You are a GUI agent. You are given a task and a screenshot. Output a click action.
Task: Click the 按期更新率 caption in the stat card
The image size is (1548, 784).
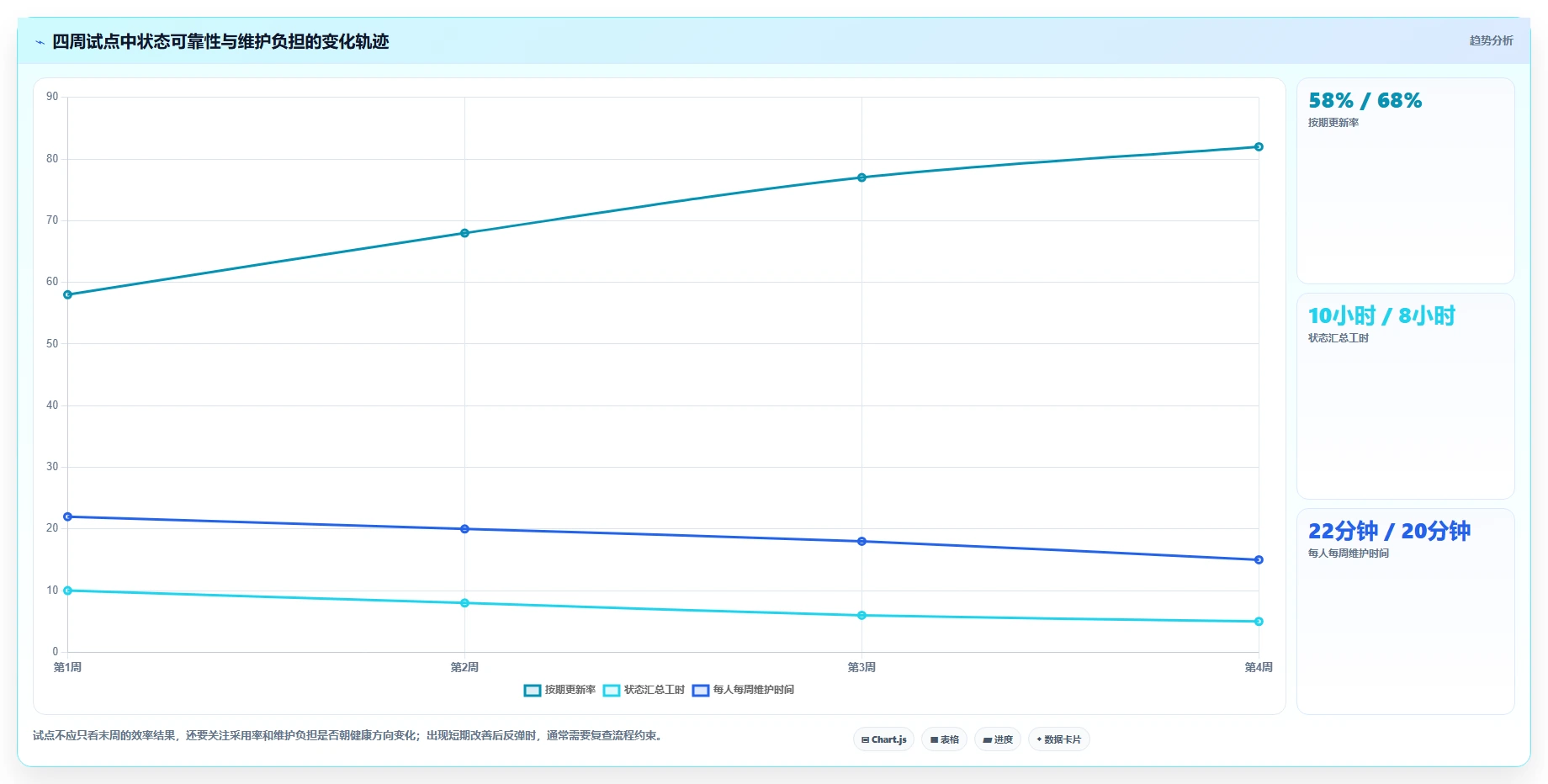(x=1333, y=123)
